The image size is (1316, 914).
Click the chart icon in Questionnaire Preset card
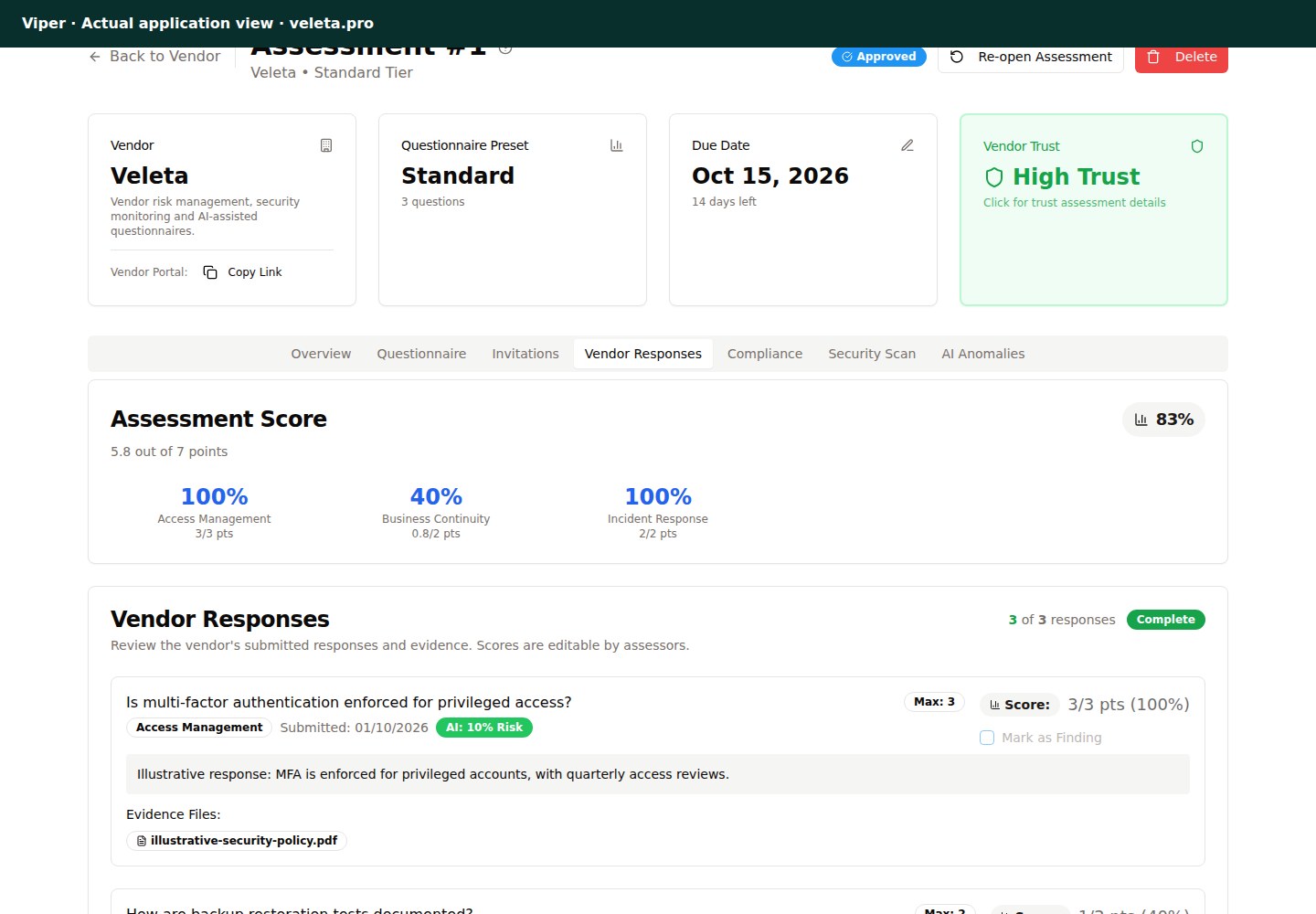click(617, 145)
